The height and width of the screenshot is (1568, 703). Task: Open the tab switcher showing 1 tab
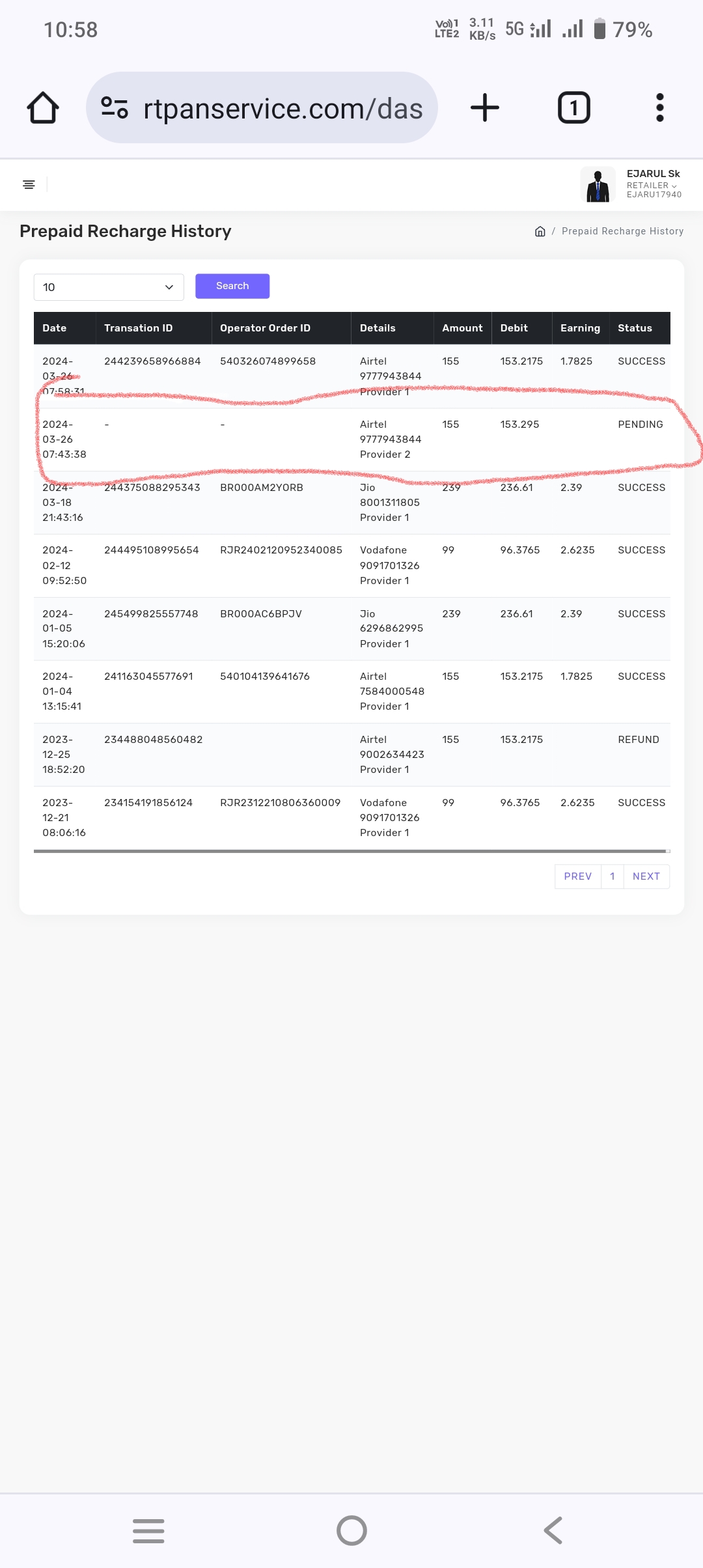[573, 107]
